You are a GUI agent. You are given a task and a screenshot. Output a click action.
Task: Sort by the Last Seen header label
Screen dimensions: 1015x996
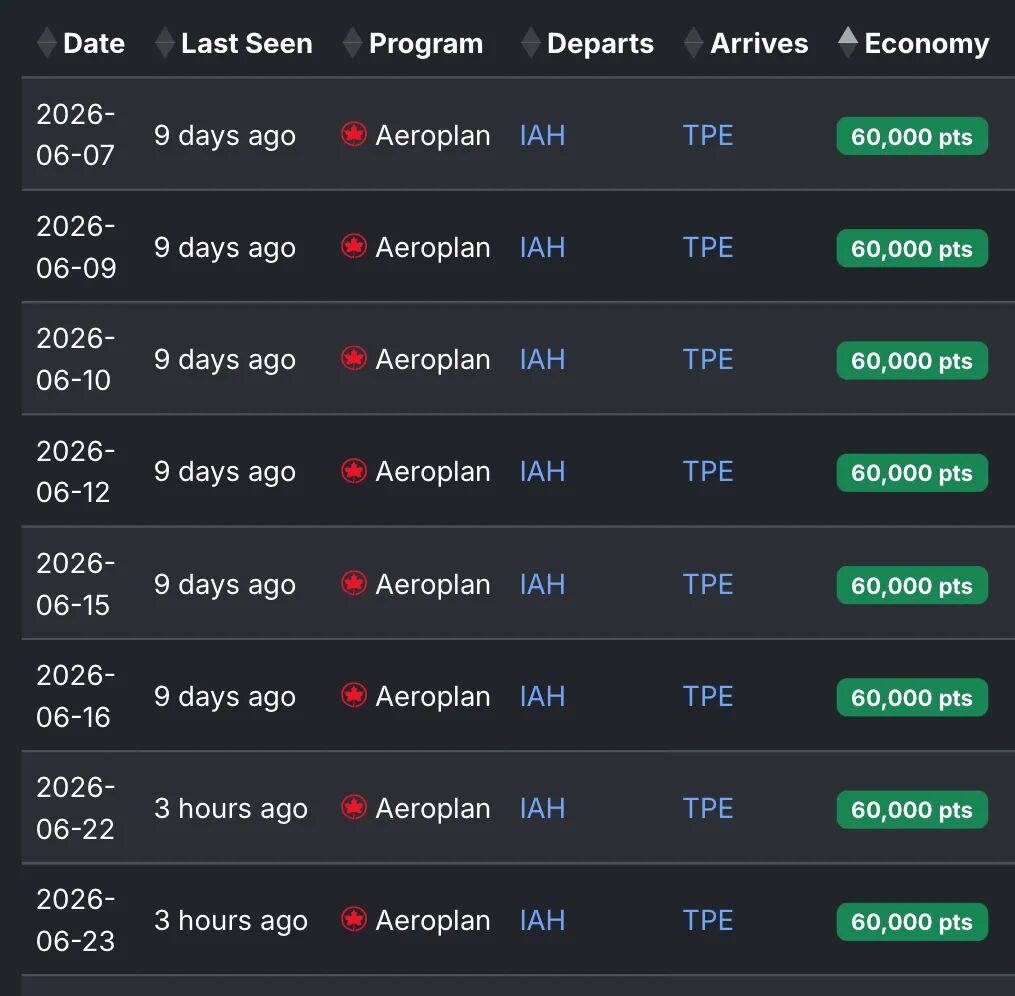click(x=246, y=44)
